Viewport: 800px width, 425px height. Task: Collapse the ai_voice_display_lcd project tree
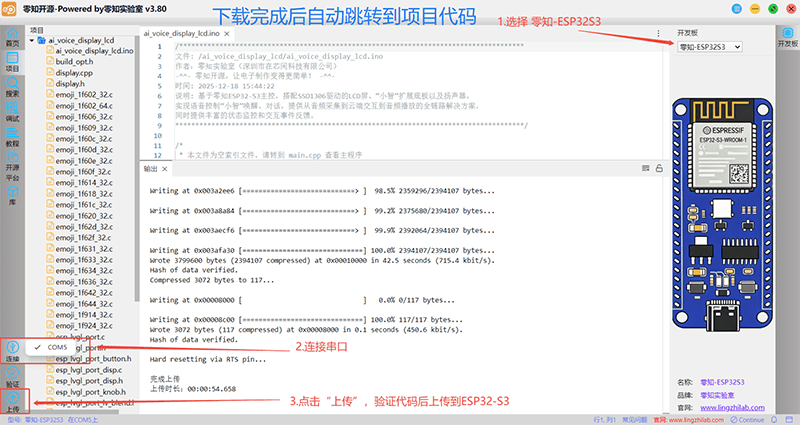[32, 40]
